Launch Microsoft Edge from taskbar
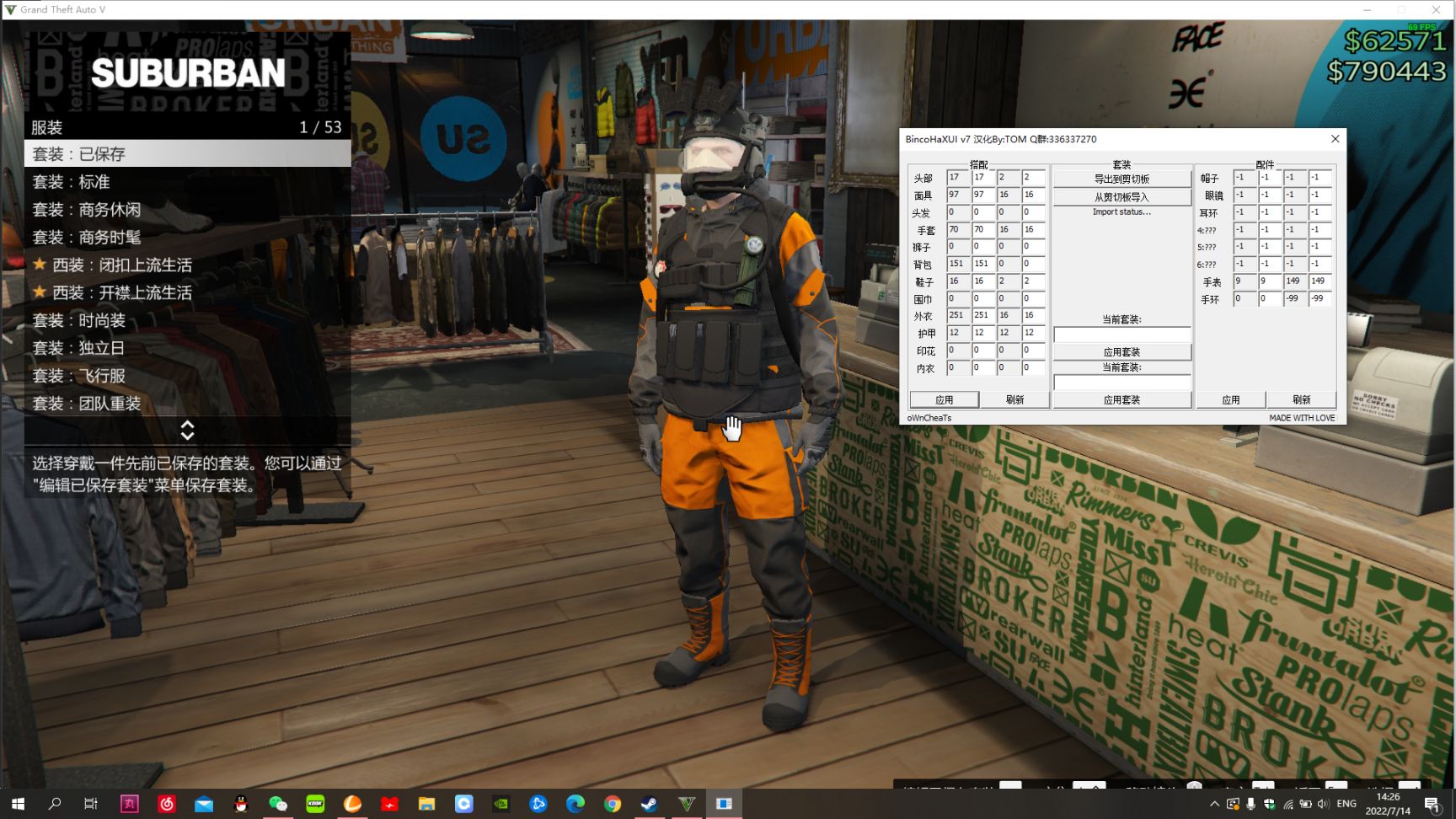Viewport: 1456px width, 819px height. 575,804
